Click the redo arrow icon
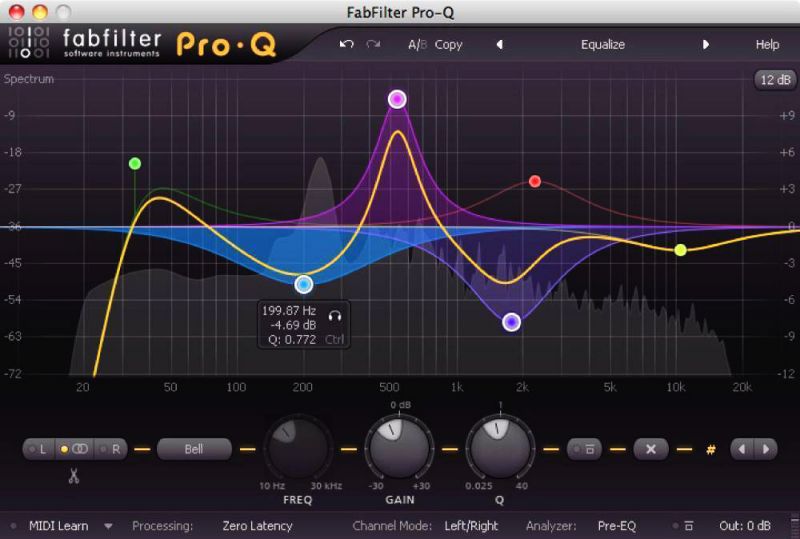The width and height of the screenshot is (800, 539). (373, 44)
